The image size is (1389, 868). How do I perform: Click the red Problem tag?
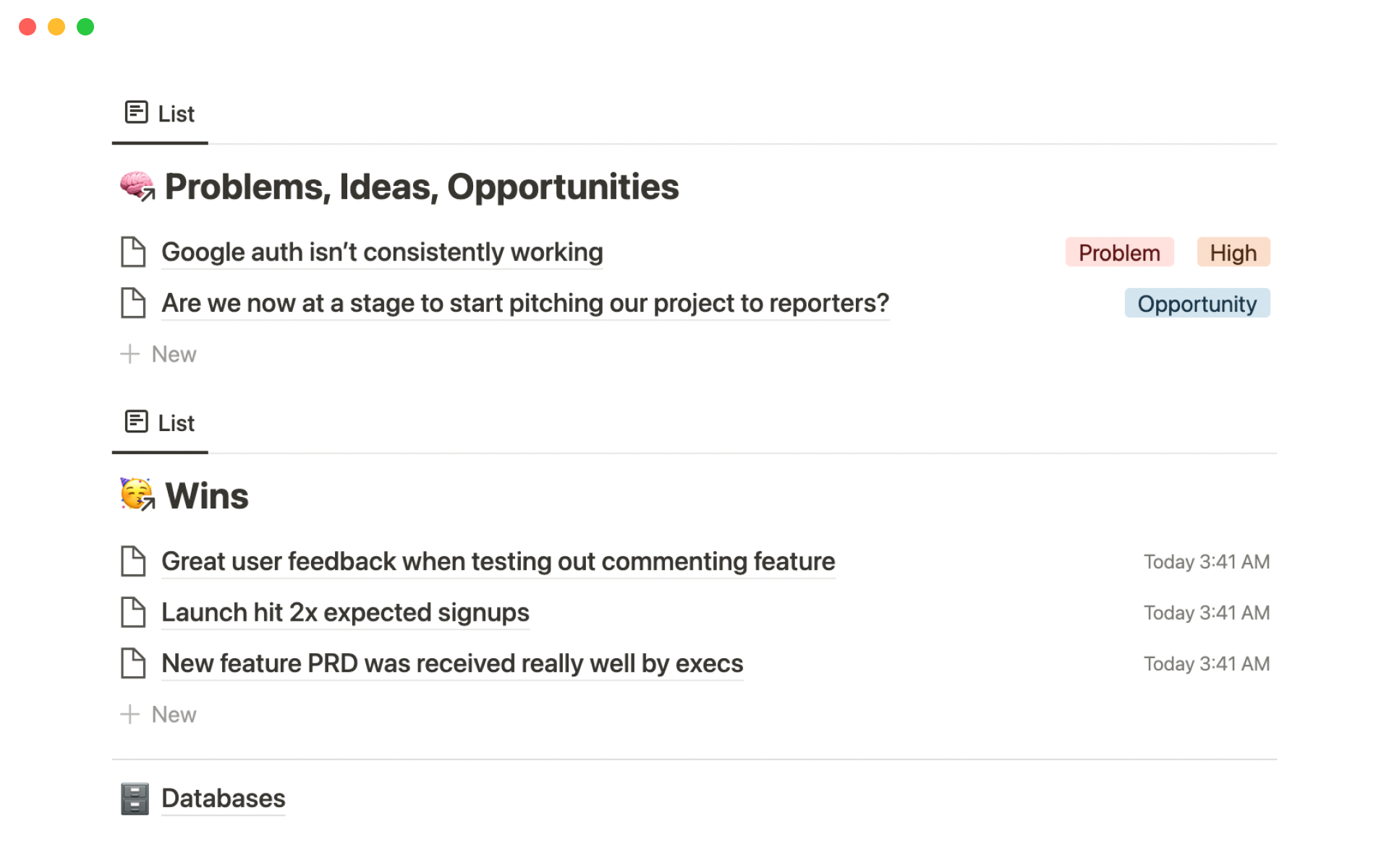[x=1118, y=252]
